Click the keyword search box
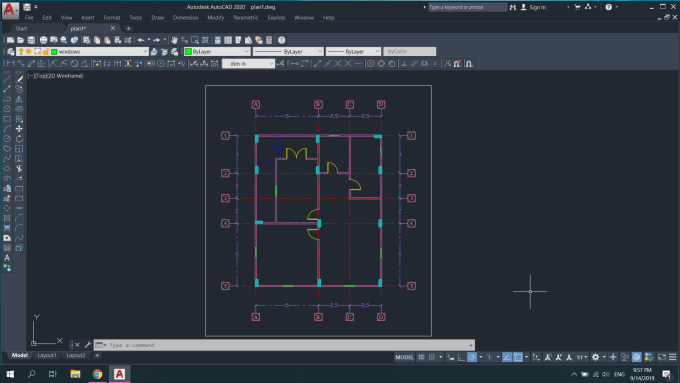 (467, 7)
